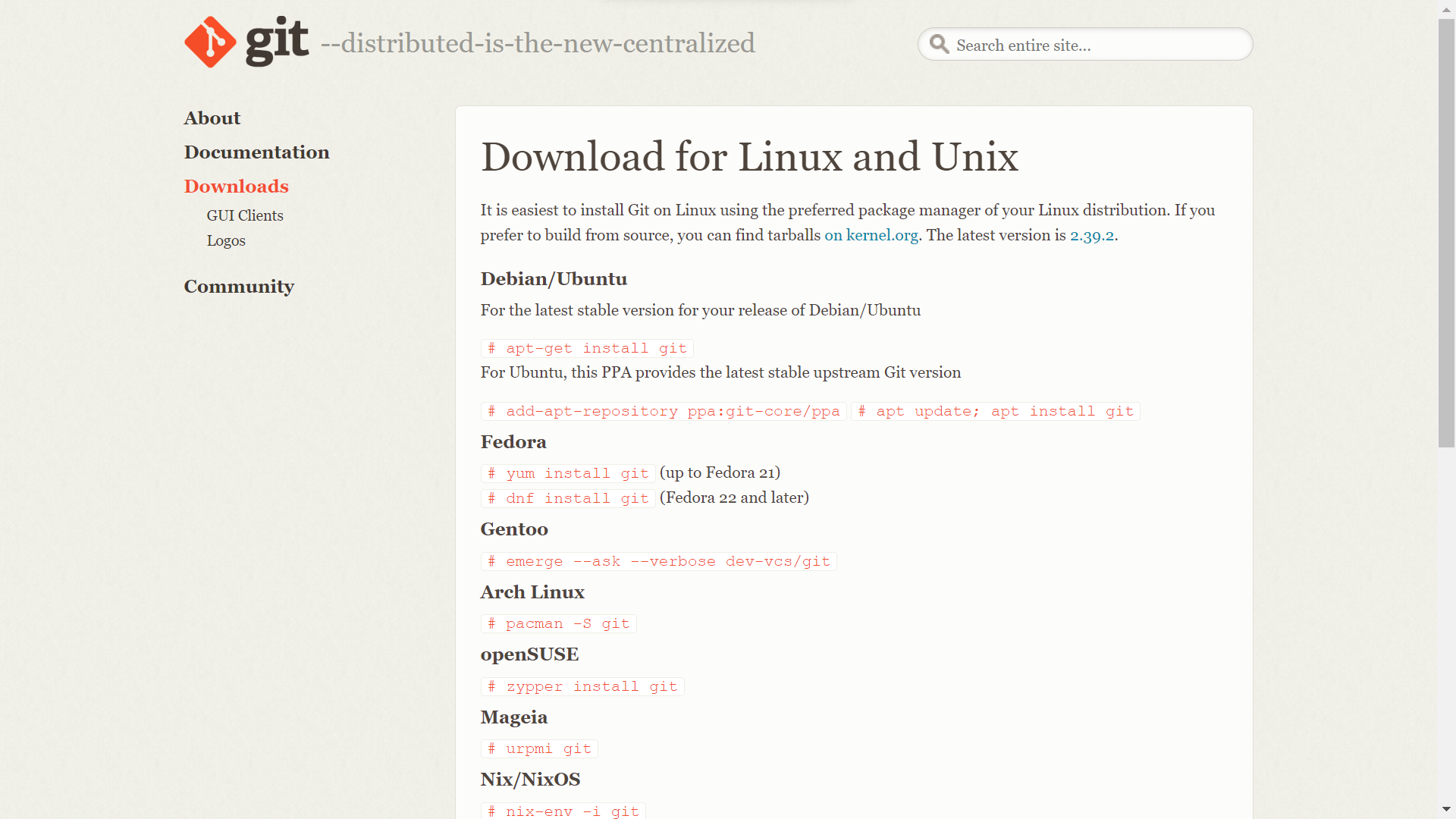Open the 2.39.2 latest version link

click(x=1092, y=235)
